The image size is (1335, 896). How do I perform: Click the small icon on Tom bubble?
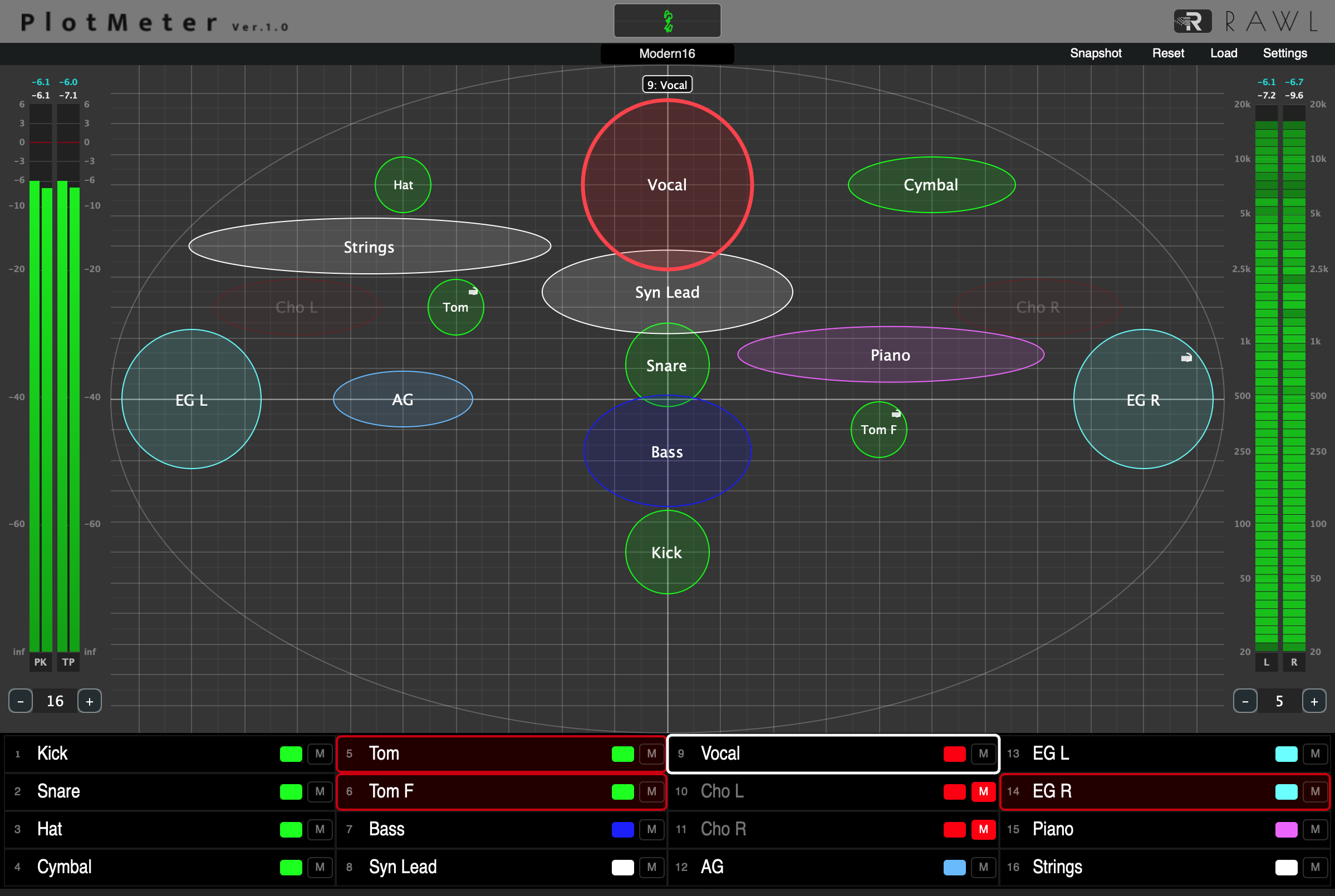(x=473, y=292)
